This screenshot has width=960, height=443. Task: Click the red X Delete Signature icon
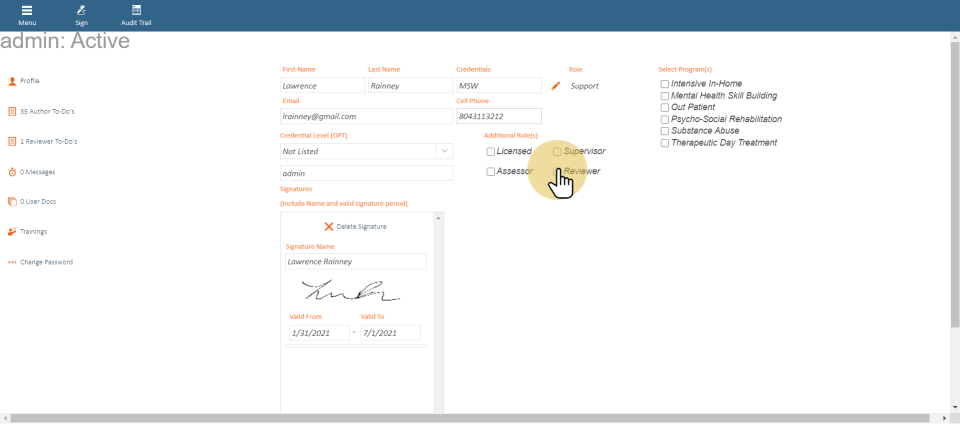(329, 226)
